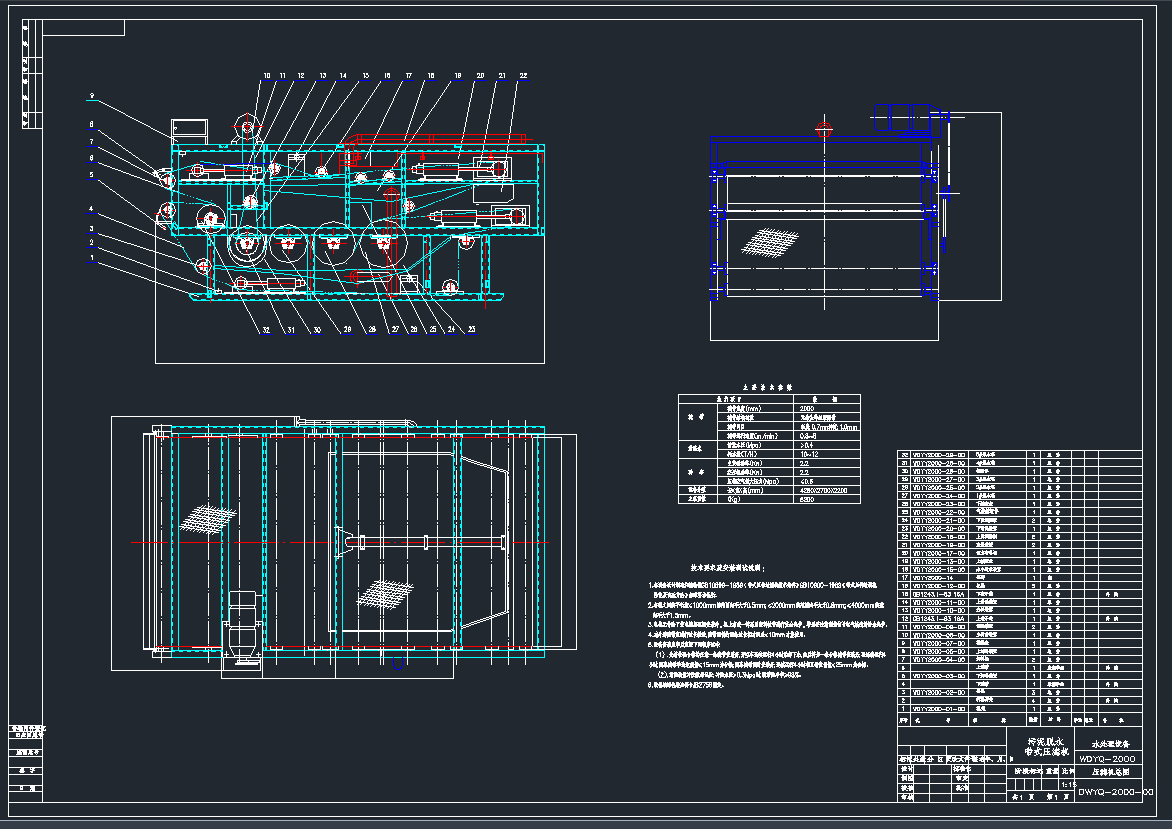Click the WDYQ-2000 model label in title block
The height and width of the screenshot is (829, 1172).
(x=1108, y=759)
